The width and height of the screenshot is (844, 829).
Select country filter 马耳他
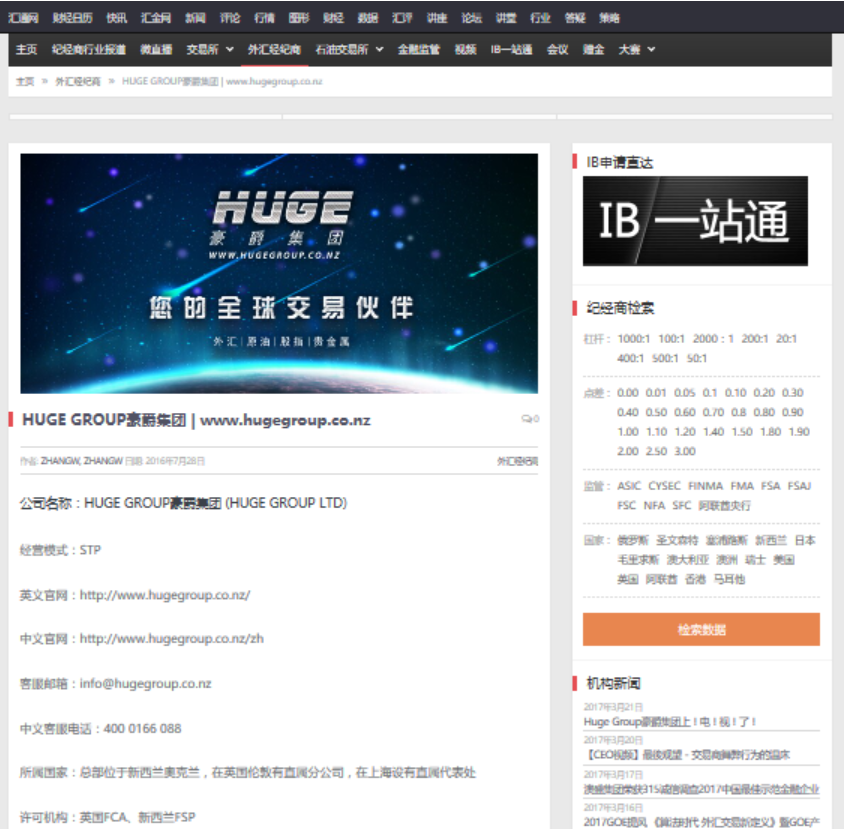tap(729, 579)
